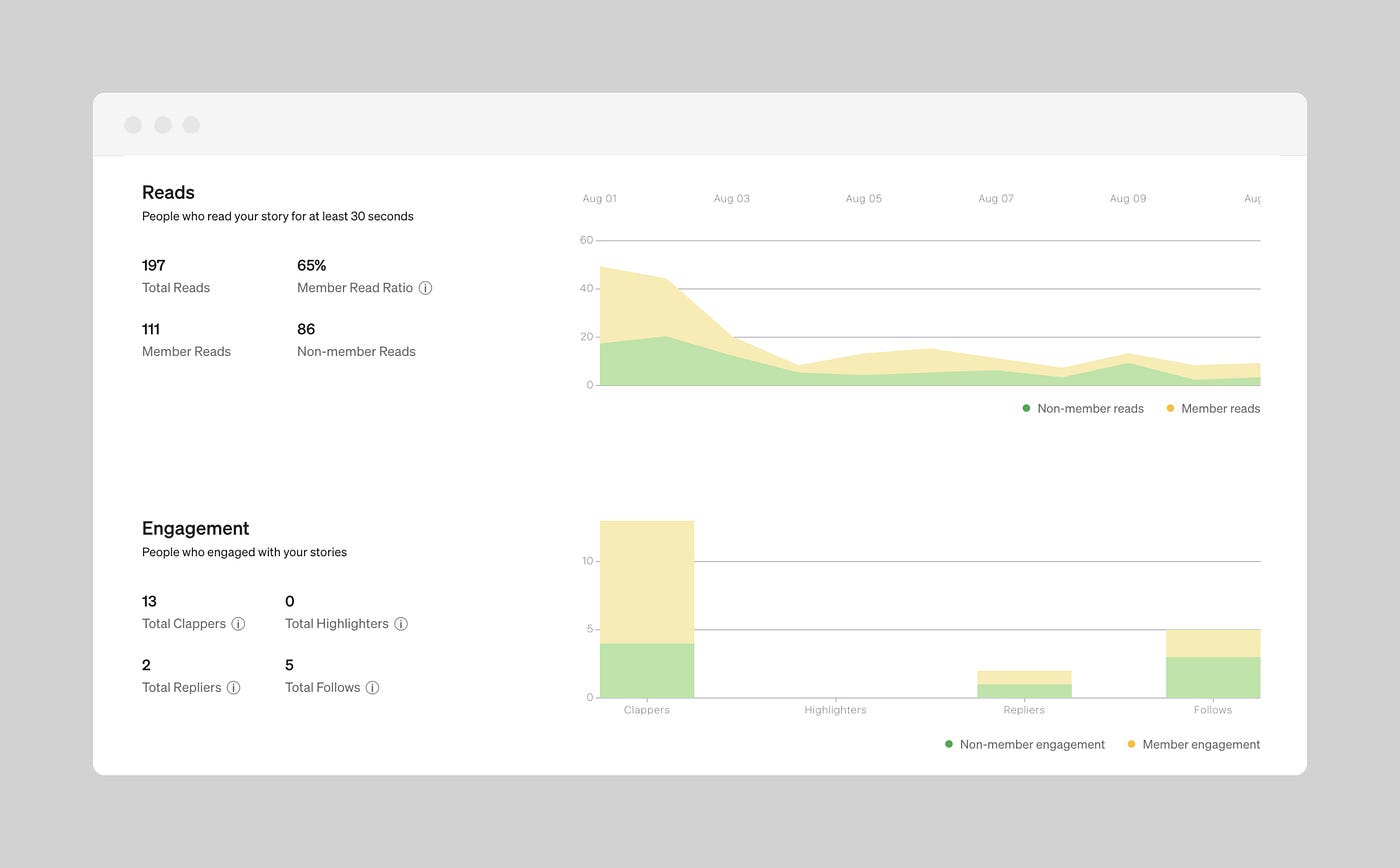1400x868 pixels.
Task: Select the Clappers bar in engagement chart
Action: click(647, 609)
